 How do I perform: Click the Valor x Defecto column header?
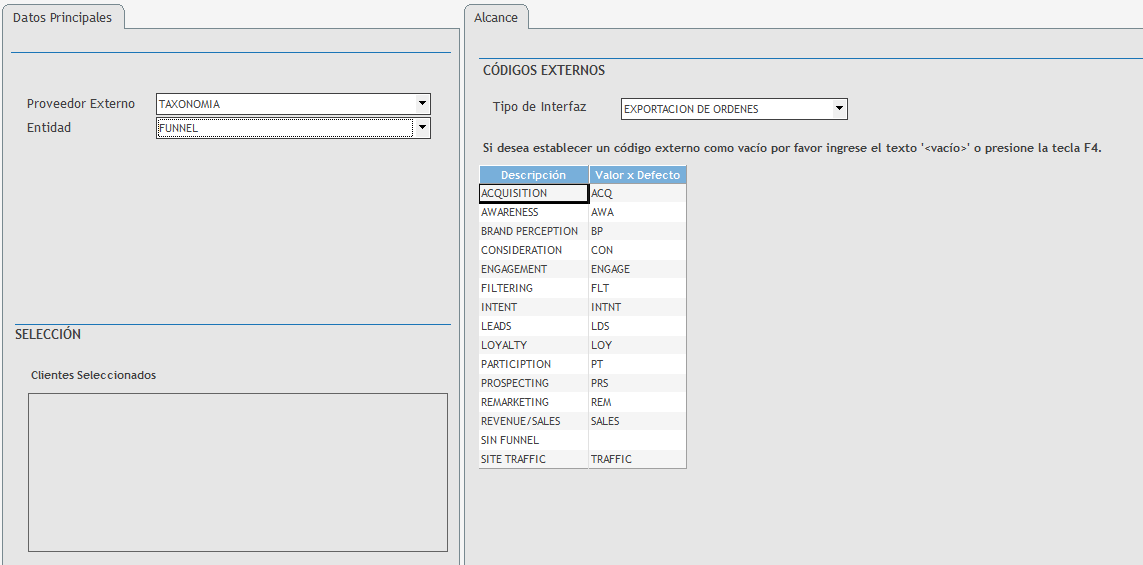pos(637,175)
